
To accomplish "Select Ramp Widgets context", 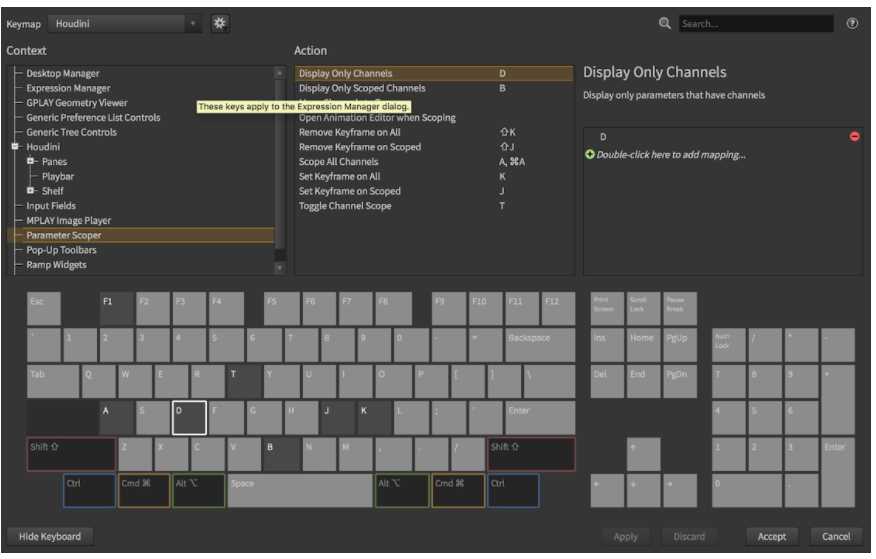I will (56, 264).
